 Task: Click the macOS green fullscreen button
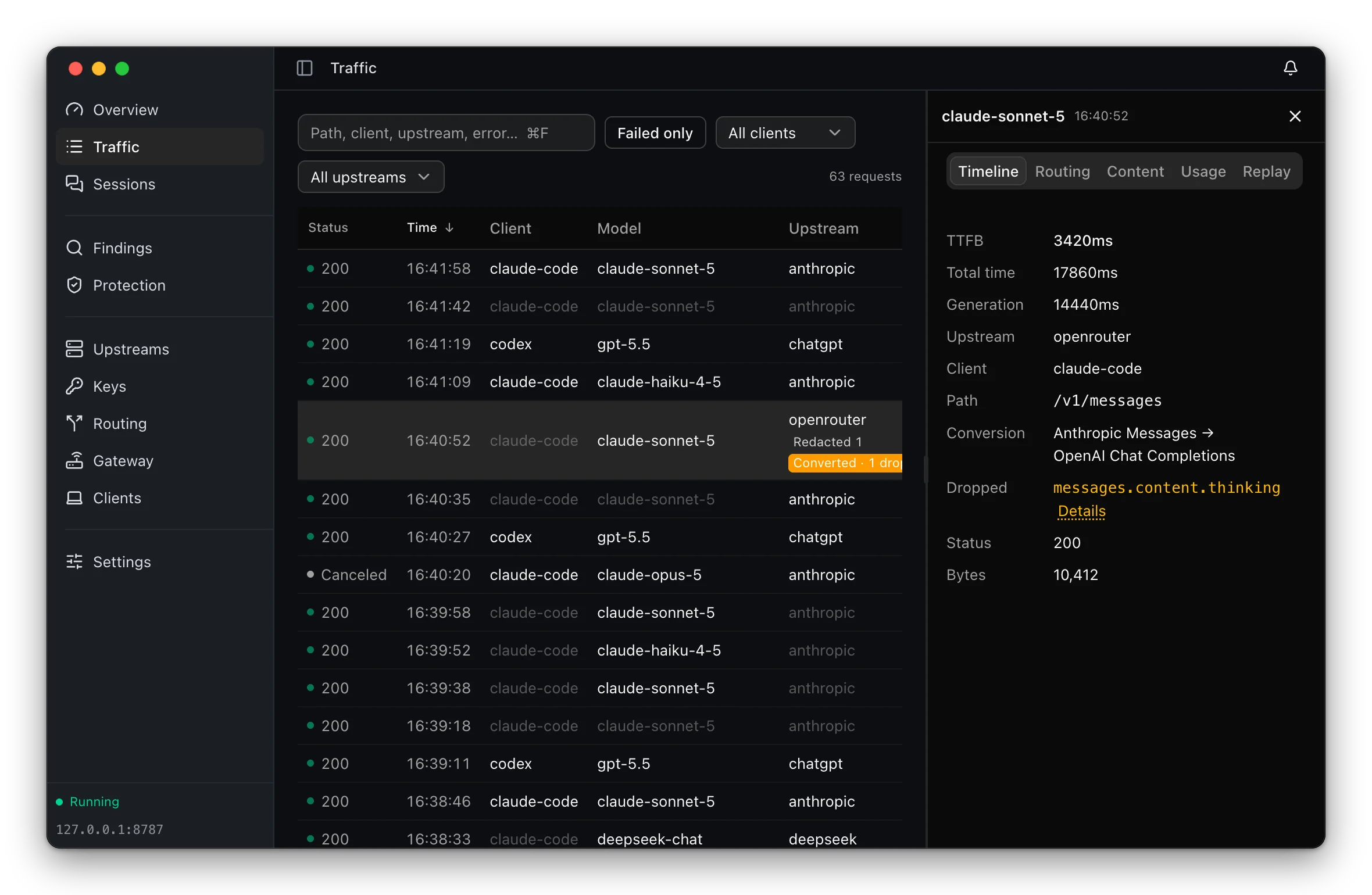tap(122, 69)
